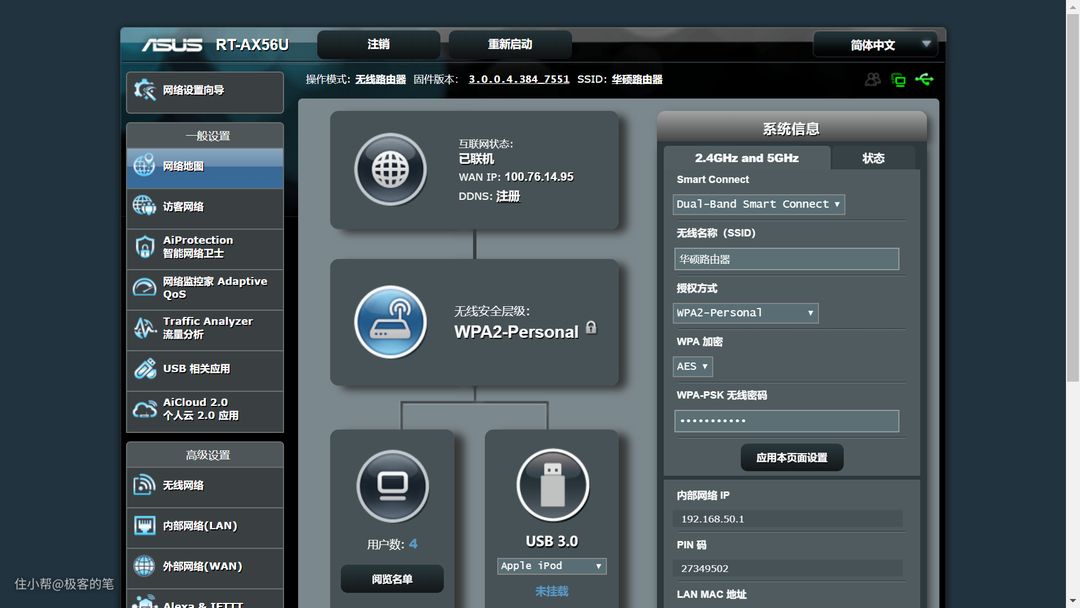
Task: Click the SSID wireless name input field
Action: tap(786, 259)
